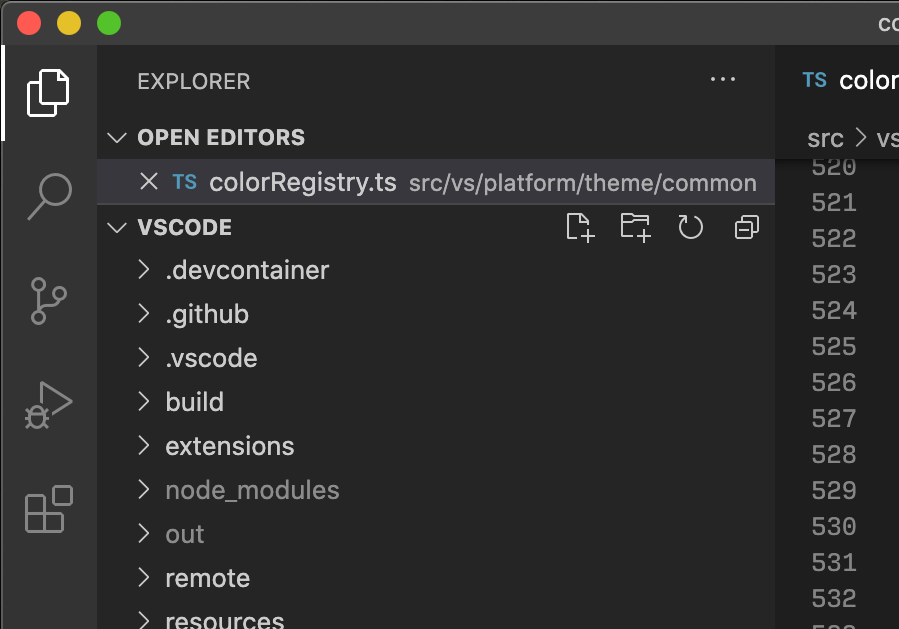Create a new file in the VSCODE folder
The width and height of the screenshot is (899, 629).
coord(579,227)
